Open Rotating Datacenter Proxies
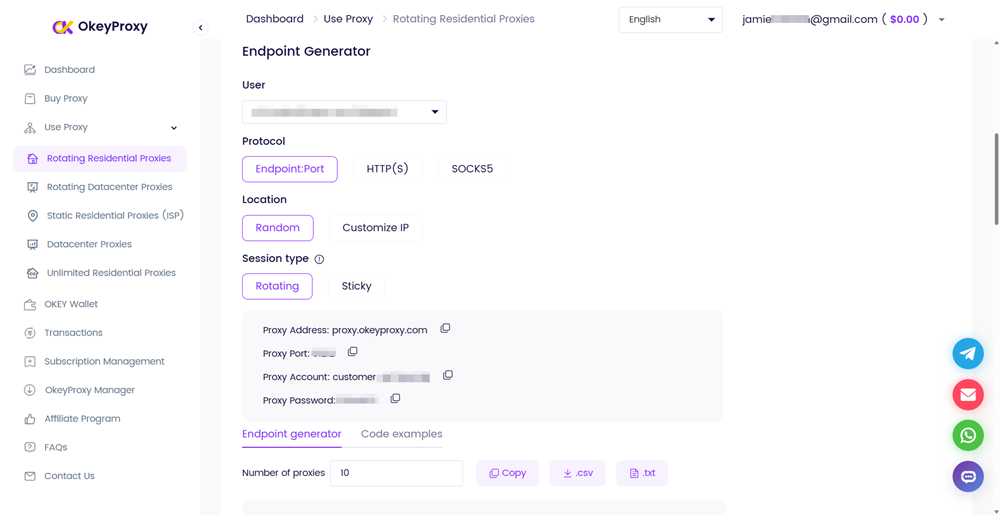 (x=110, y=187)
